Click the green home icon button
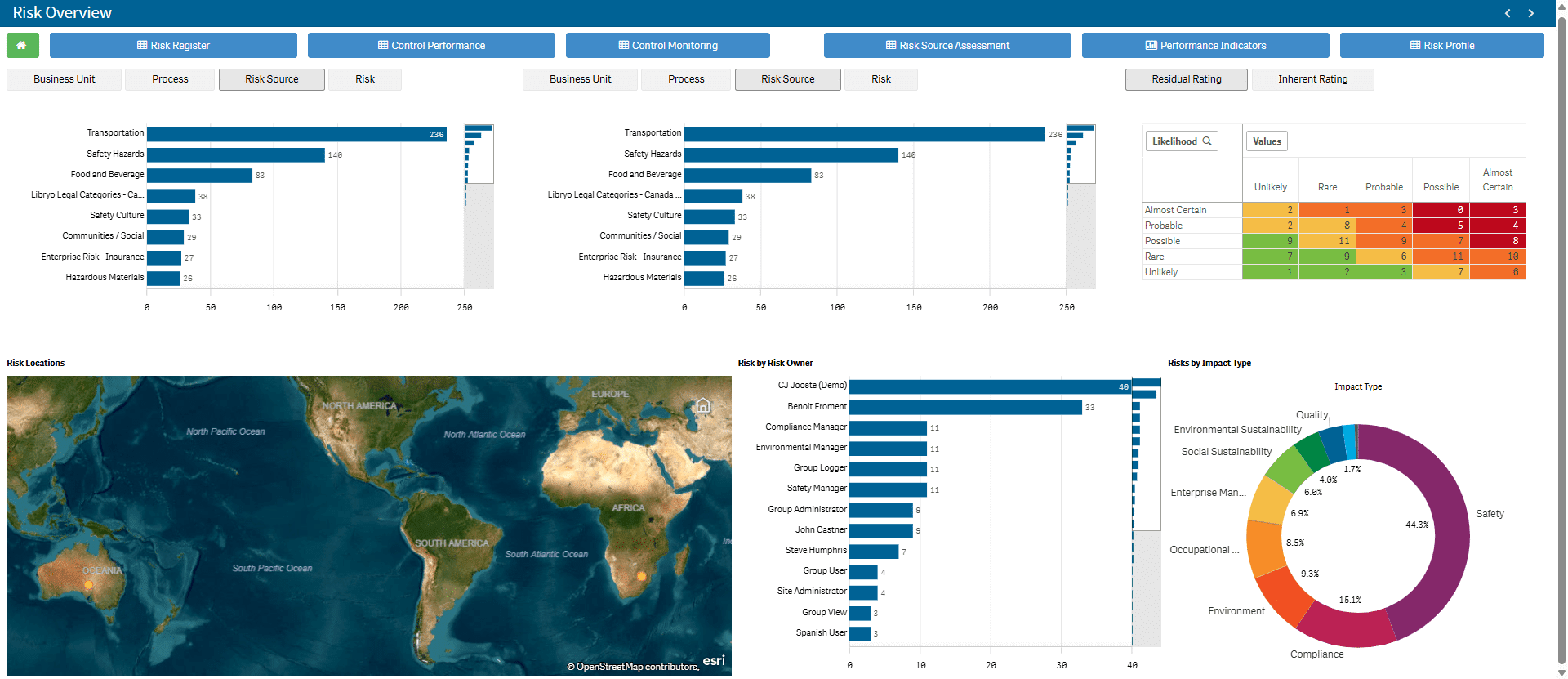Viewport: 1568px width, 679px height. (x=22, y=46)
